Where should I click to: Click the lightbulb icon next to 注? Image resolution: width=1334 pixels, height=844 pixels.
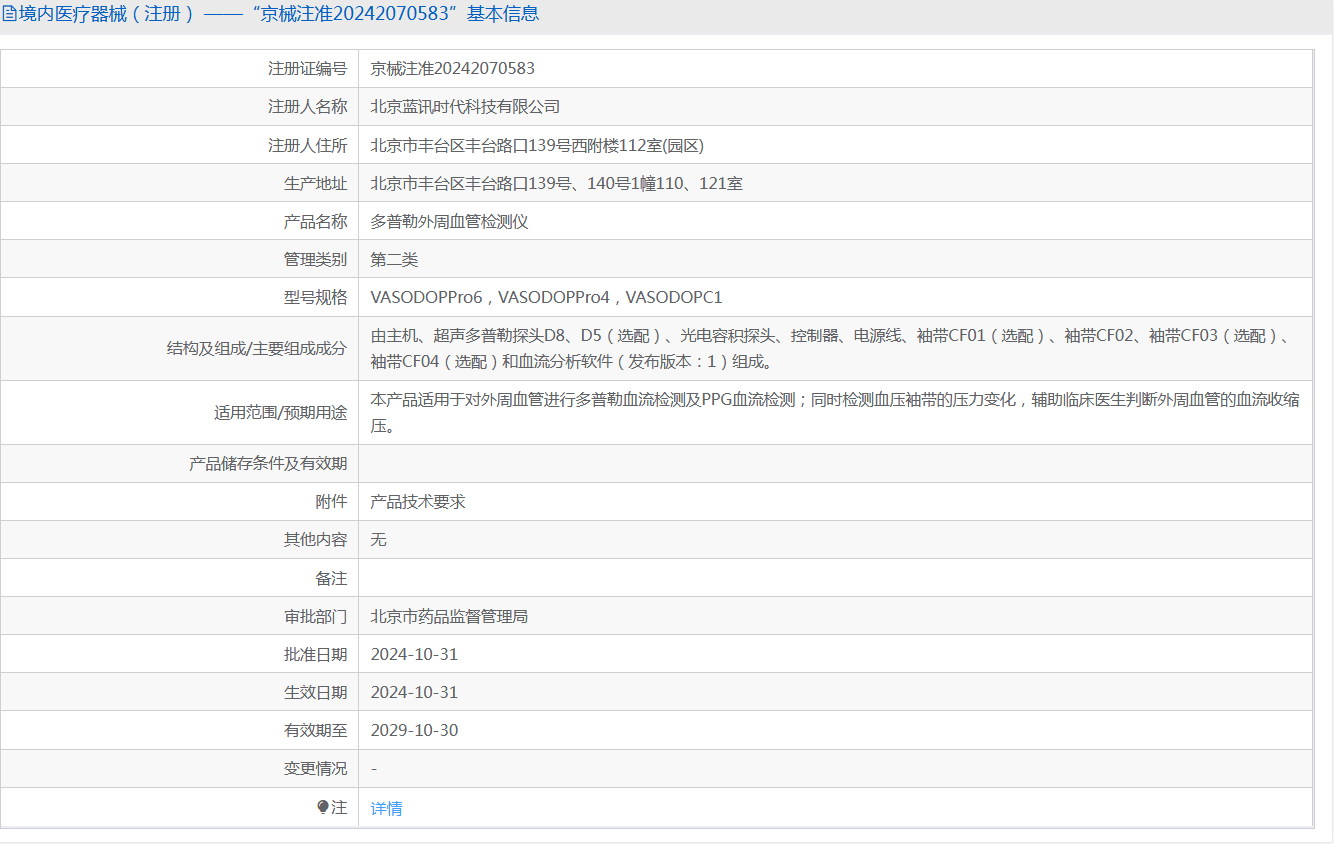pyautogui.click(x=322, y=807)
